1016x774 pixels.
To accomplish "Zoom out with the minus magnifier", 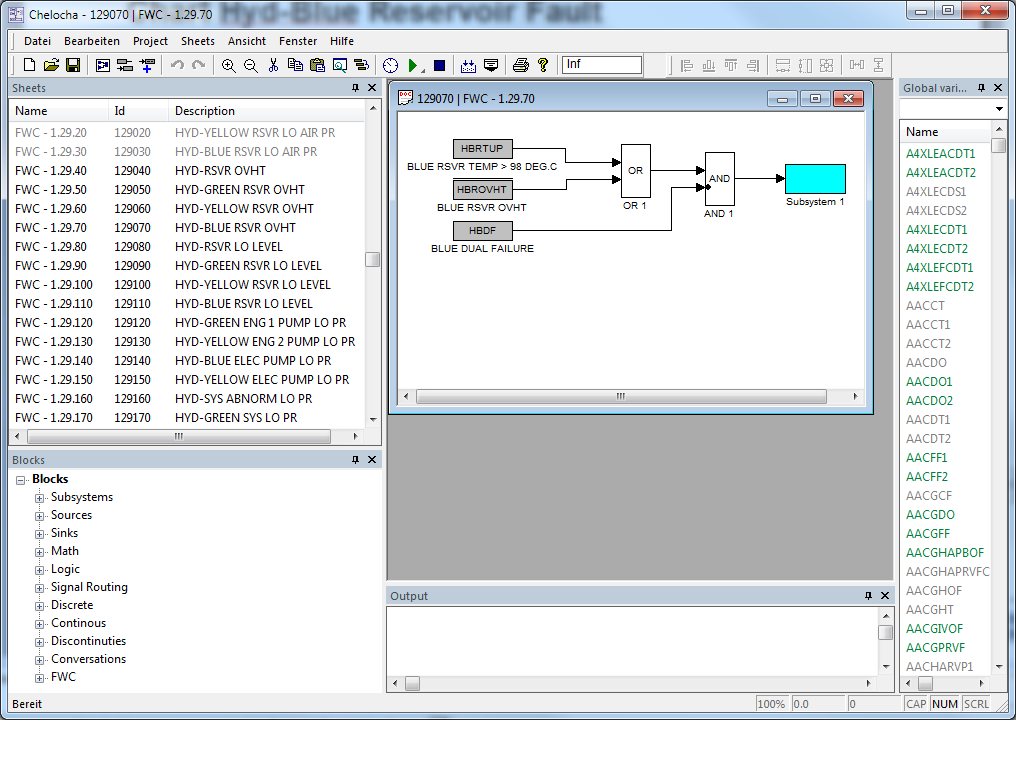I will click(251, 65).
